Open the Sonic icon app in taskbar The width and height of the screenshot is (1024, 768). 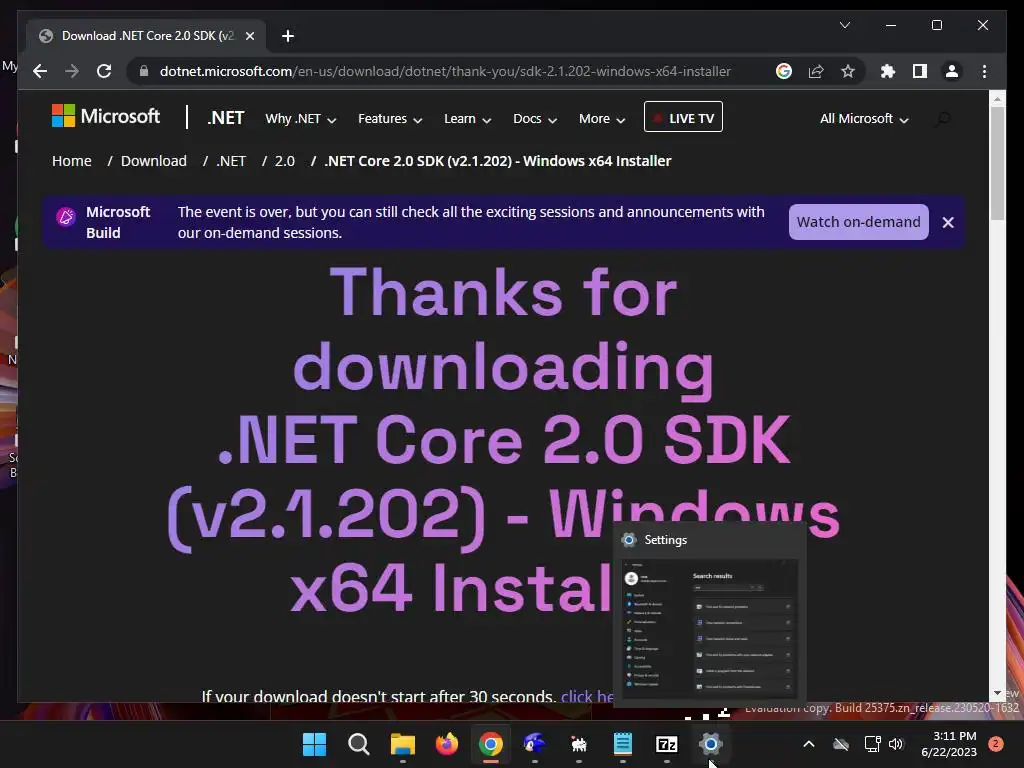pos(534,744)
